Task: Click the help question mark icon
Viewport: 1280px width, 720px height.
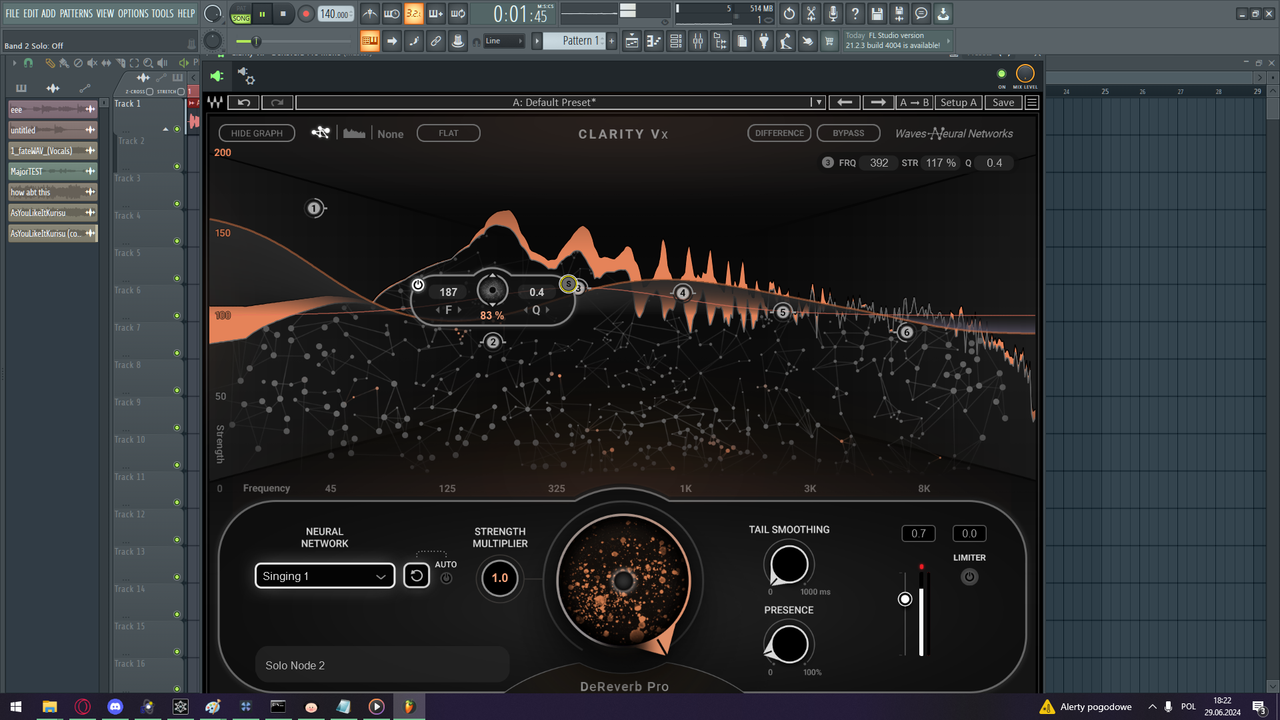Action: pos(854,14)
